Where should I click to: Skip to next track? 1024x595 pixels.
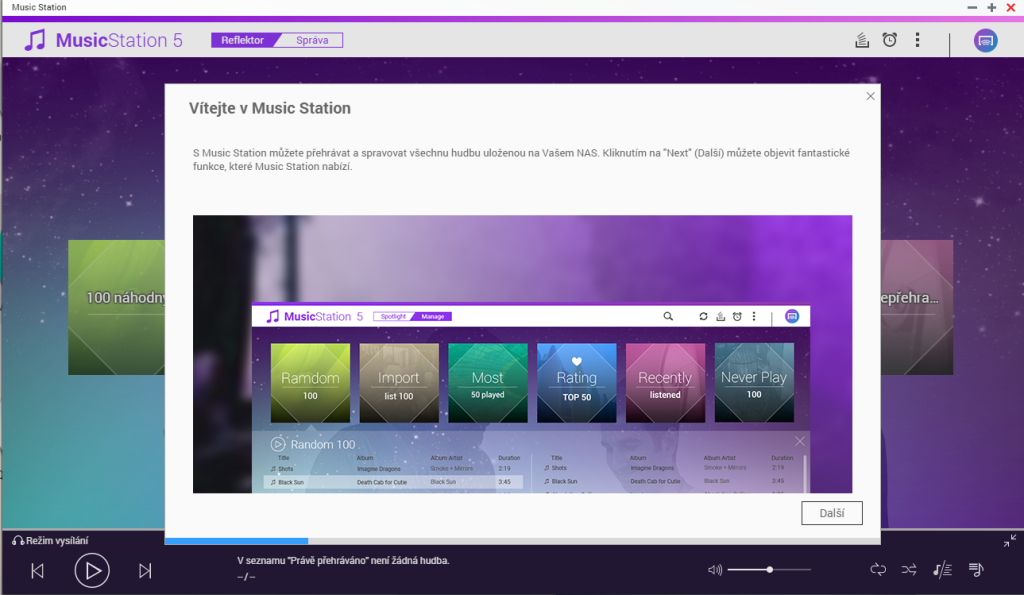(x=145, y=571)
